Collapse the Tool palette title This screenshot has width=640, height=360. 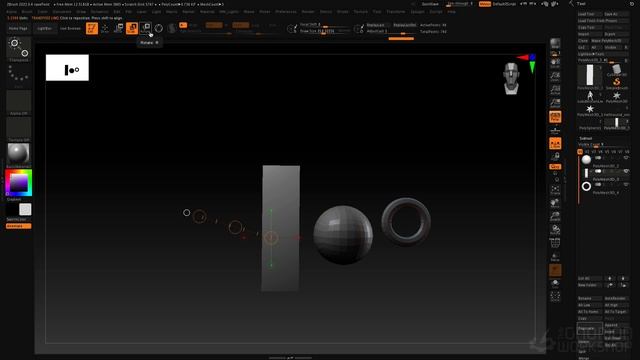[x=581, y=4]
